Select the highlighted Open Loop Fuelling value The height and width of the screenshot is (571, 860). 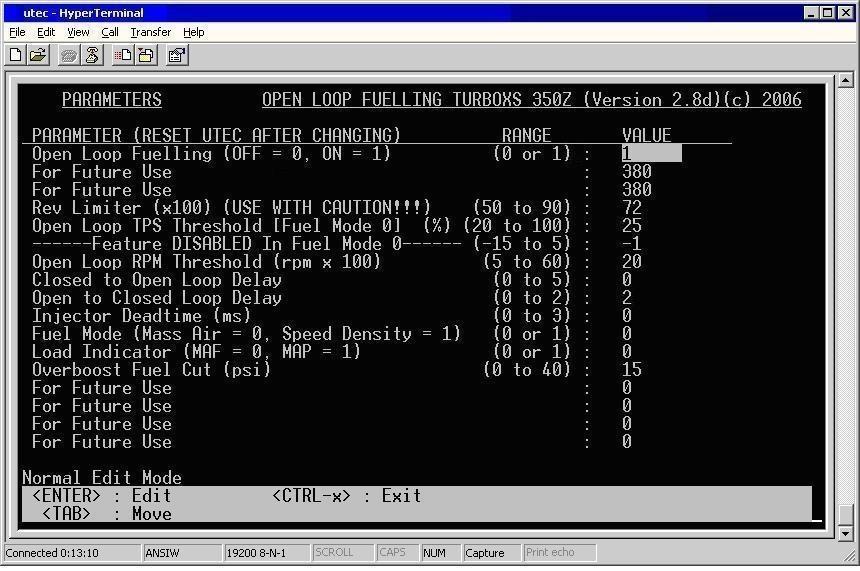[651, 153]
